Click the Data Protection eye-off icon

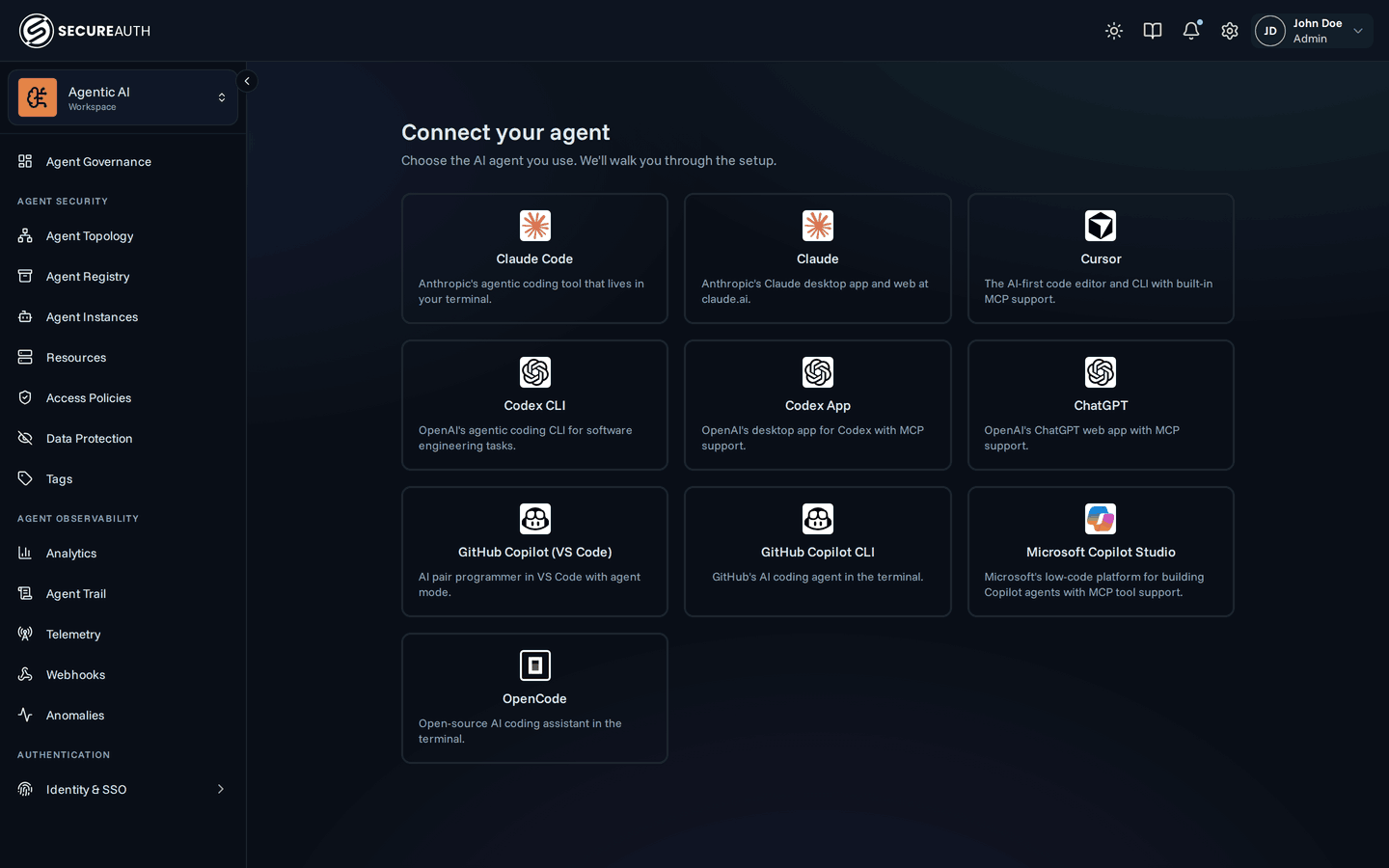[x=25, y=438]
